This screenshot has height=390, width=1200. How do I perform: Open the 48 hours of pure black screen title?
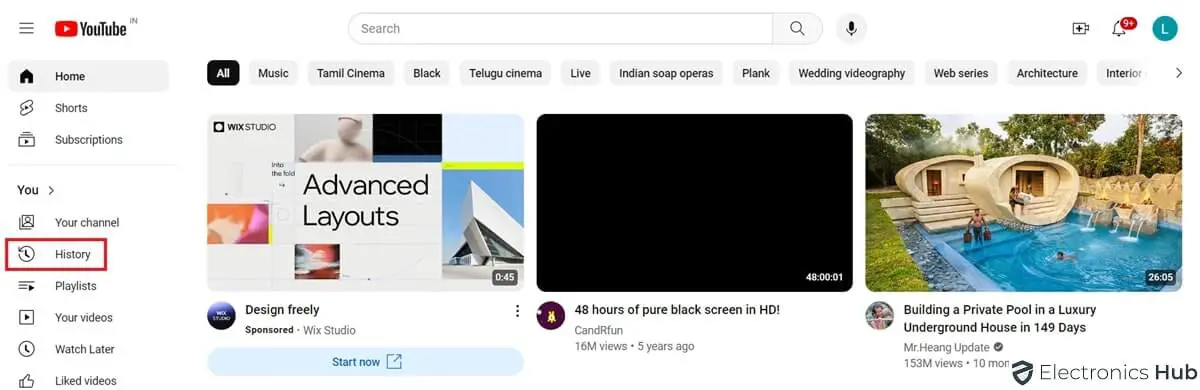(677, 310)
